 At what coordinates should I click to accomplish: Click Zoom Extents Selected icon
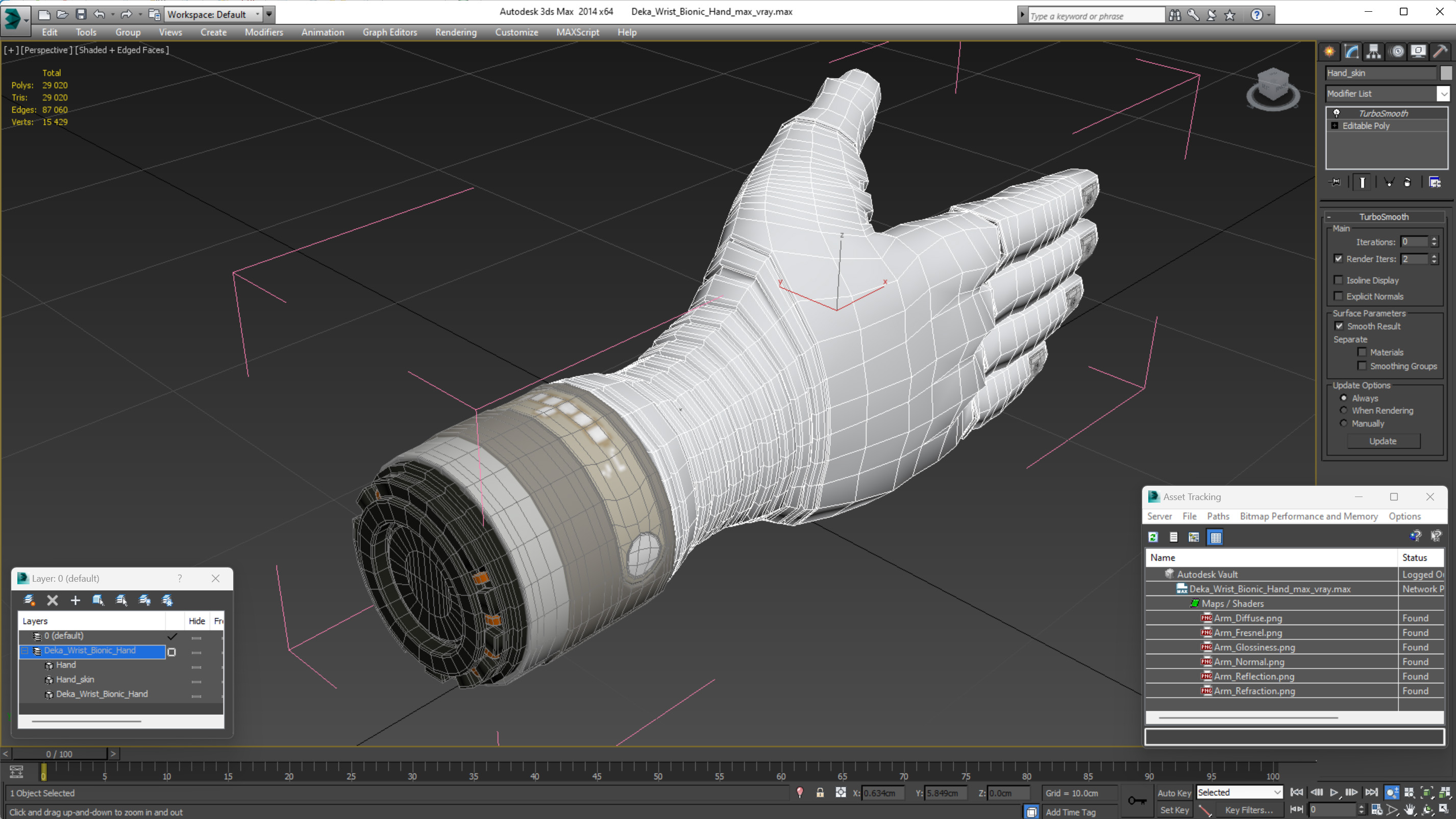coord(1427,792)
